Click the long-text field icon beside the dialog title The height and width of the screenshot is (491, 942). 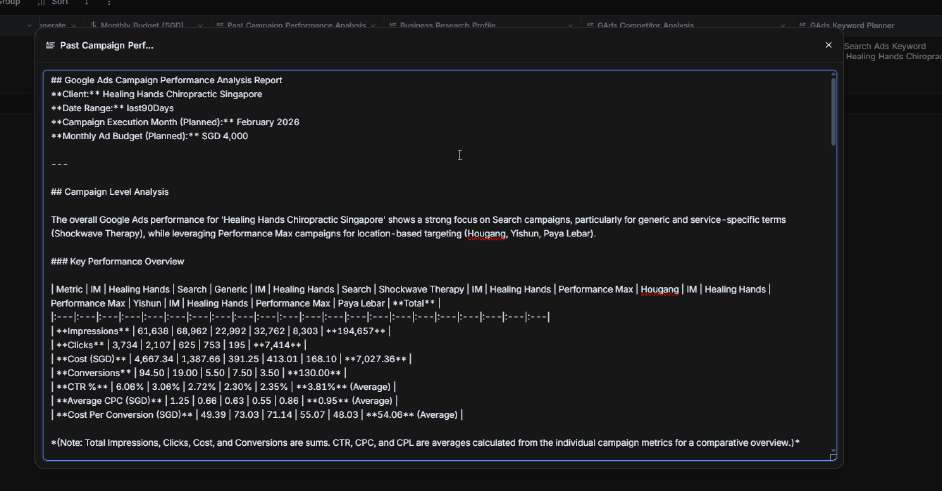point(50,46)
